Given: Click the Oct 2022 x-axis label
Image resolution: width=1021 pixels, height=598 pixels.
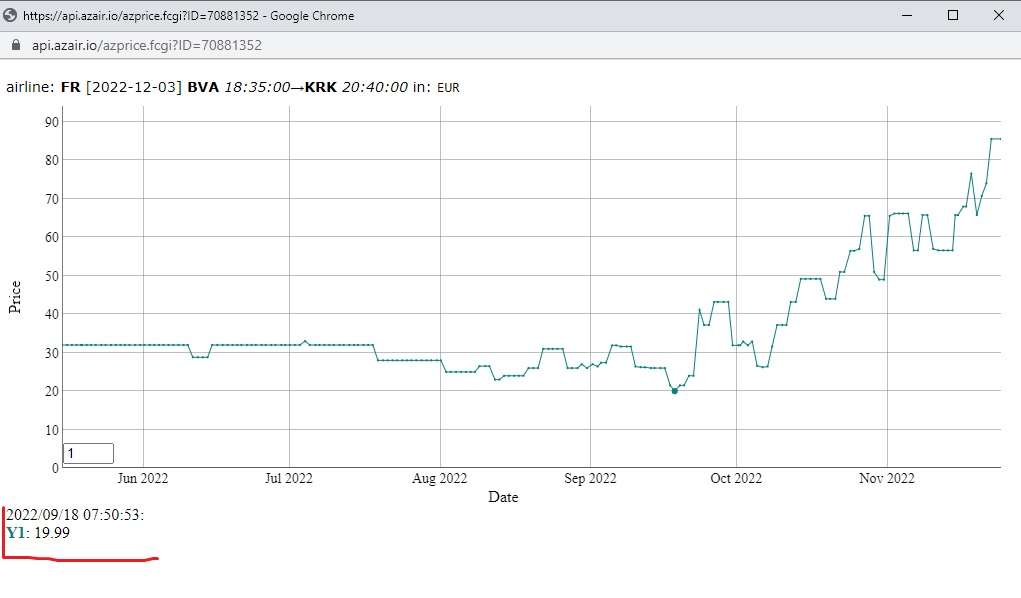Looking at the screenshot, I should click(x=736, y=478).
